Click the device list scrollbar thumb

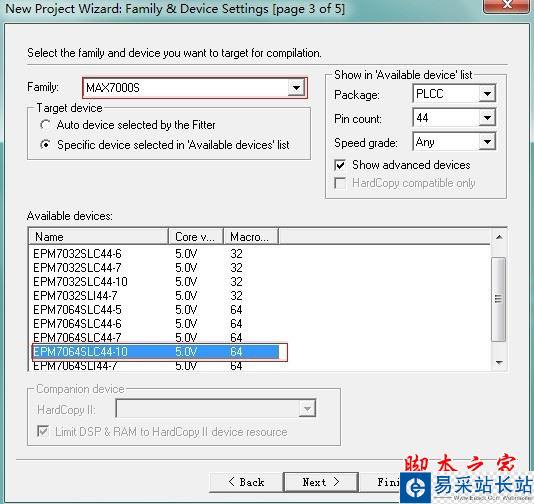[499, 299]
